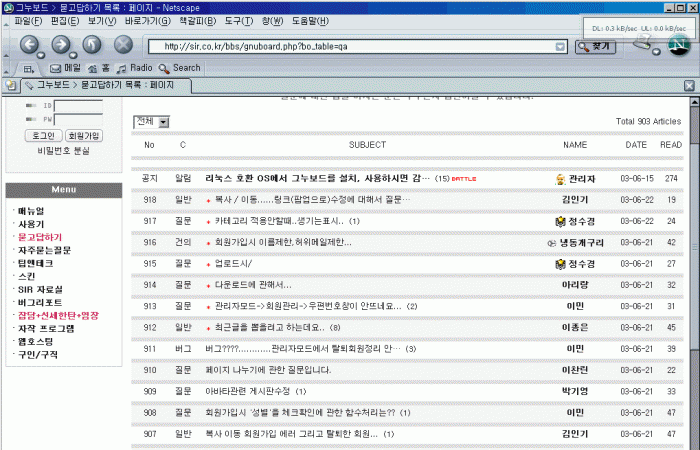Click the 로그인 login button
Viewport: 700px width, 450px height.
(43, 136)
